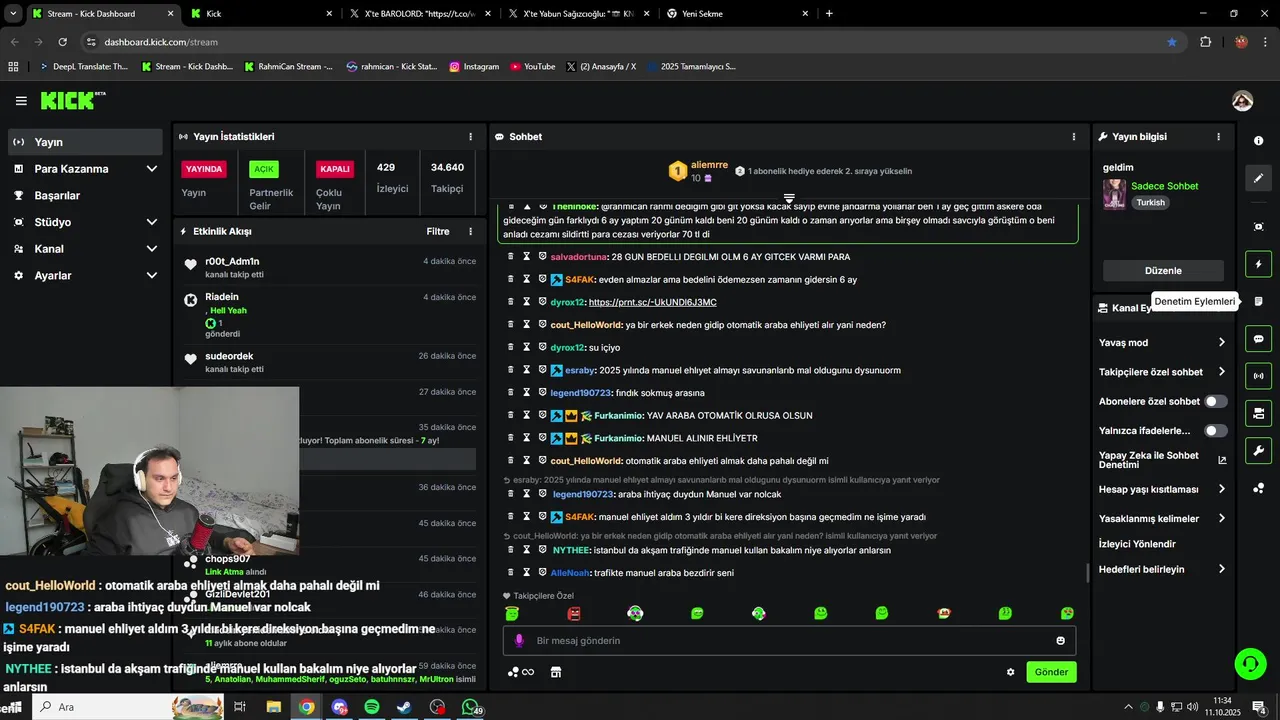Screen dimensions: 1280x720
Task: Open the profile avatar menu
Action: point(1242,101)
